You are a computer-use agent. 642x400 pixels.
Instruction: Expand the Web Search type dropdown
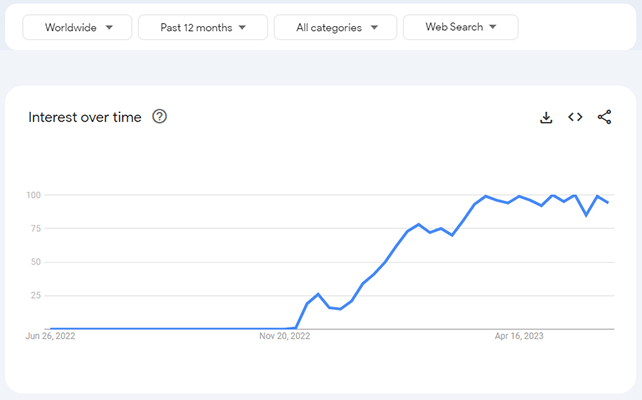[460, 27]
